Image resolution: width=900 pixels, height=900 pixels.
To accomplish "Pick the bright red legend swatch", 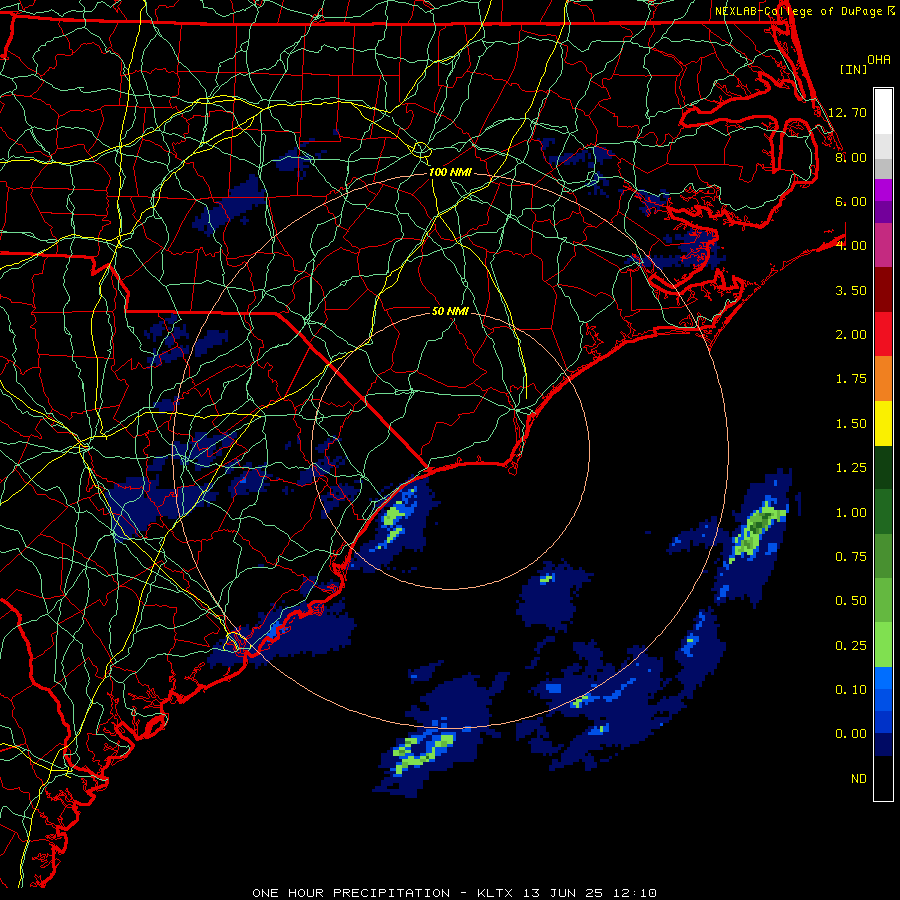I will [883, 334].
